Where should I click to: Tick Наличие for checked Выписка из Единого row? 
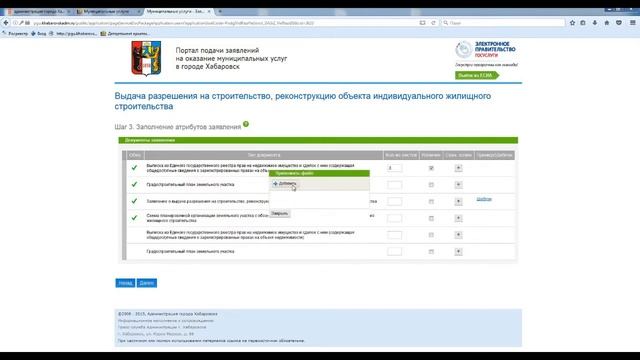pos(431,168)
